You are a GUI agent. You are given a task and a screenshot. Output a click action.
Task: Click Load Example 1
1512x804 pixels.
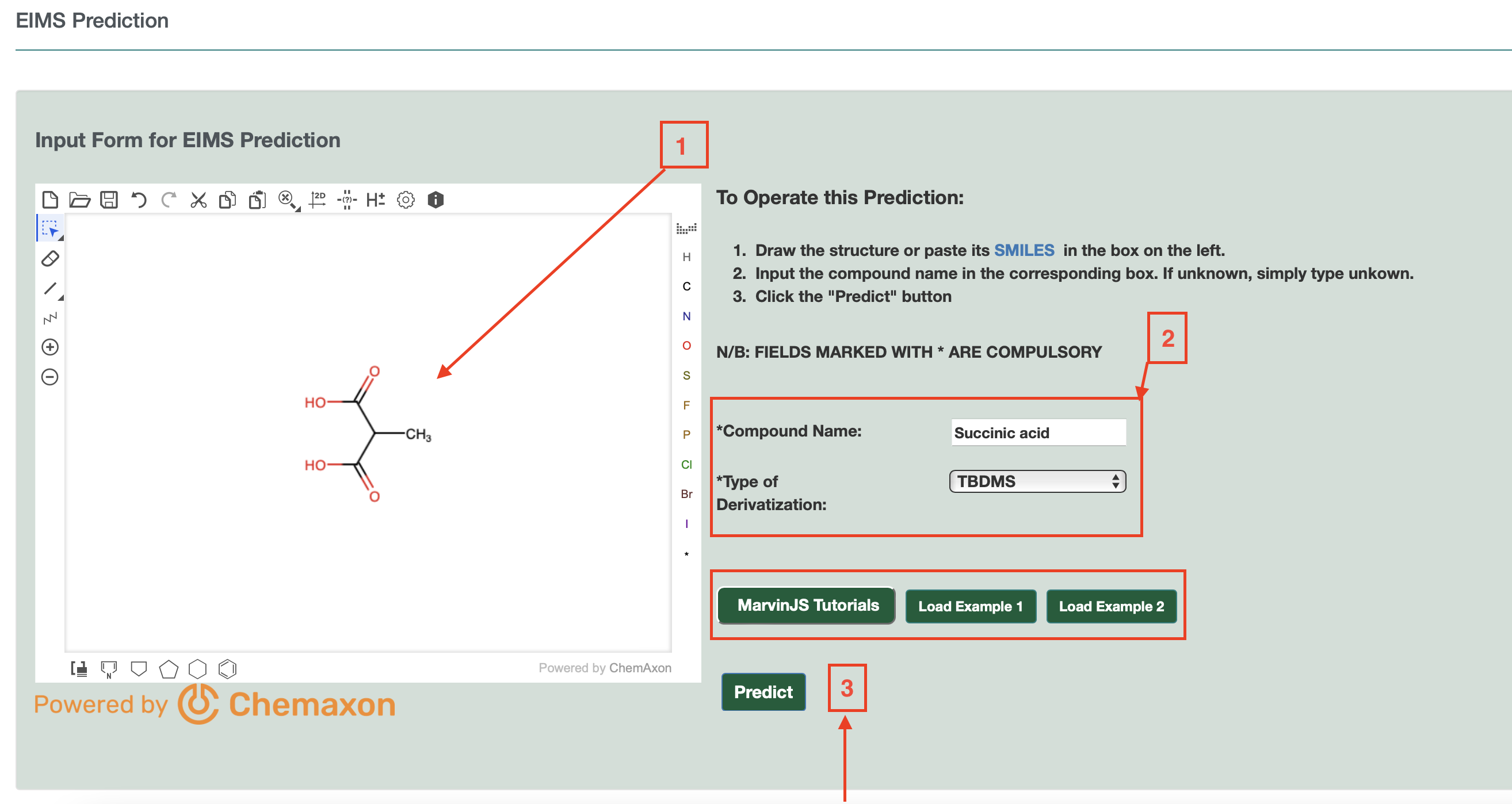point(970,606)
